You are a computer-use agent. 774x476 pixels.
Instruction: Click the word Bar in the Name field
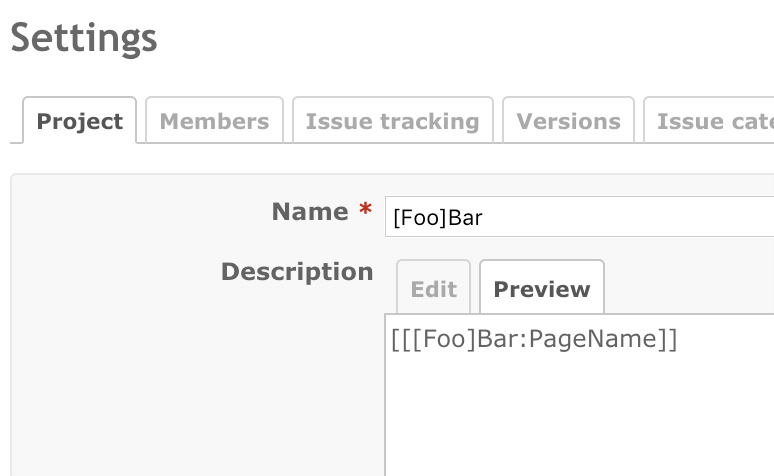[x=465, y=217]
